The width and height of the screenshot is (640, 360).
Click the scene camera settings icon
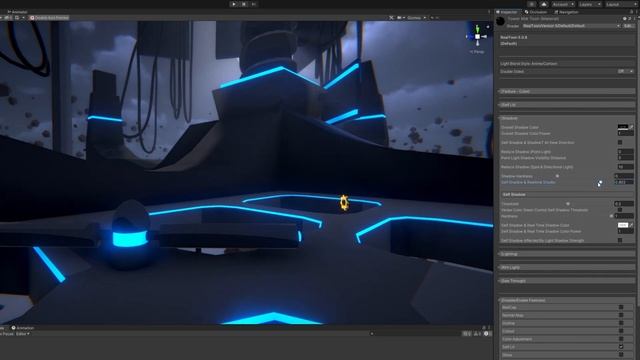(x=400, y=18)
